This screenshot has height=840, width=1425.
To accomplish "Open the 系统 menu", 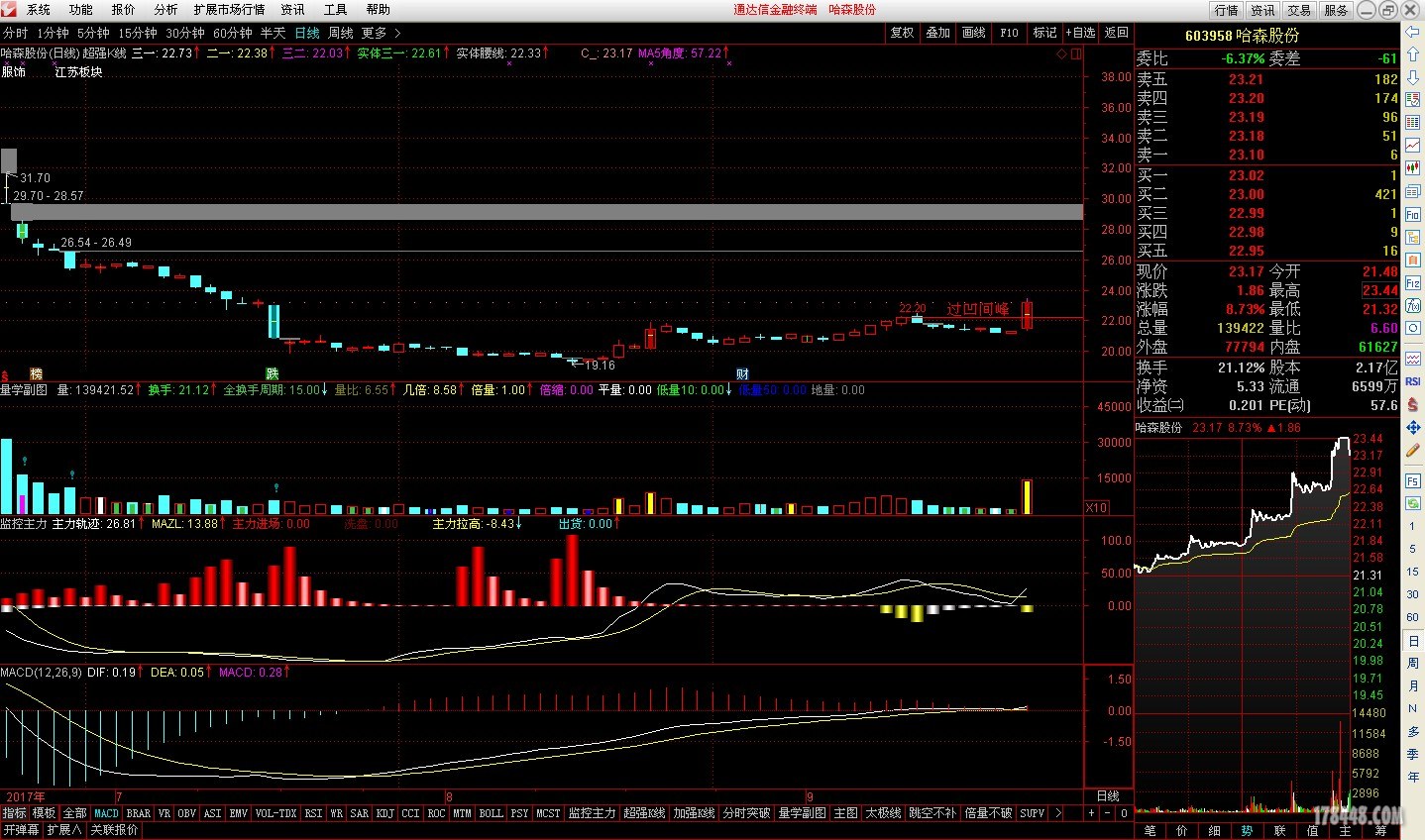I will pos(39,9).
